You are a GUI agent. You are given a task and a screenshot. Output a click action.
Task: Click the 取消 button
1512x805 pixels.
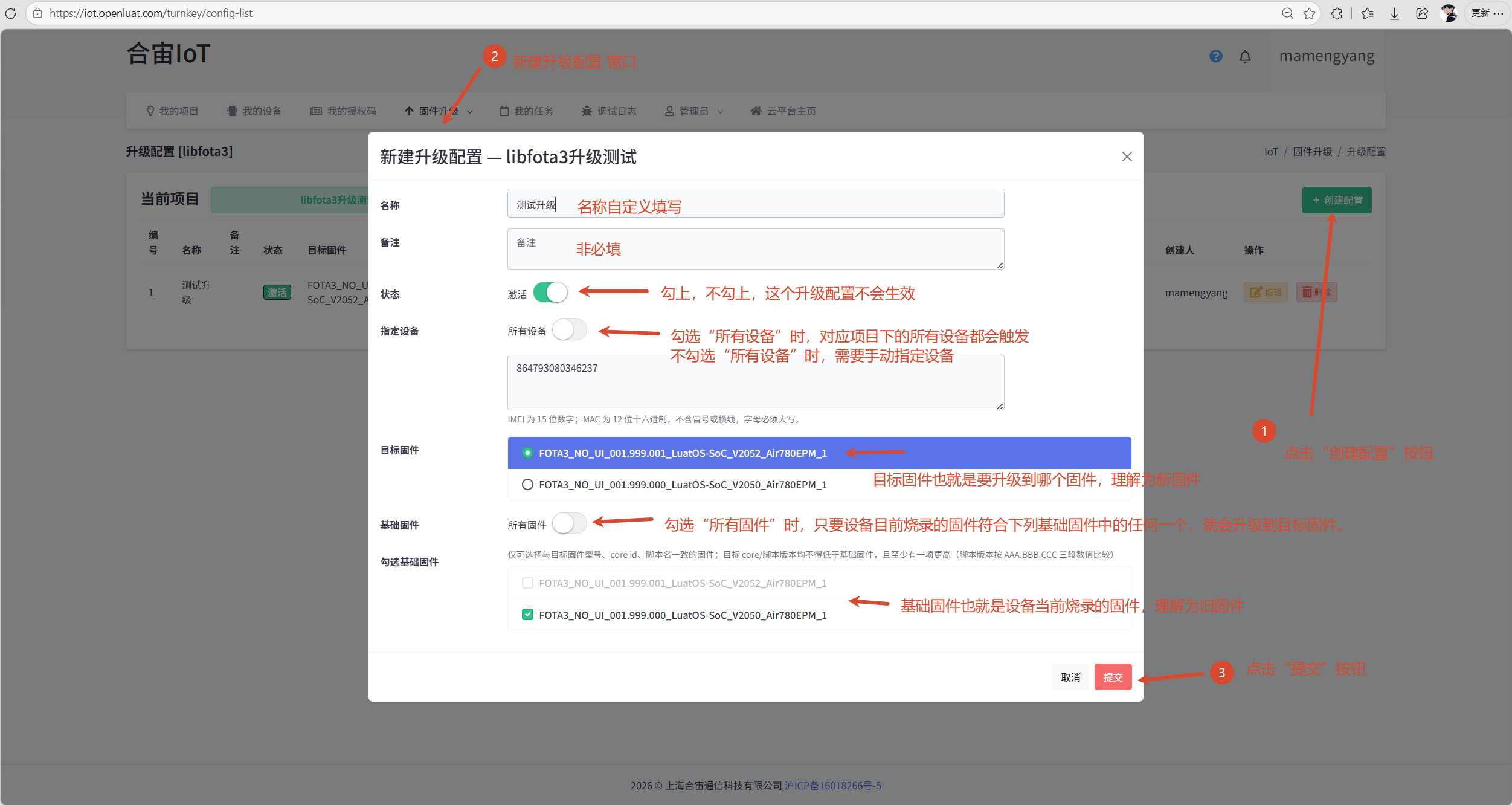pos(1070,677)
